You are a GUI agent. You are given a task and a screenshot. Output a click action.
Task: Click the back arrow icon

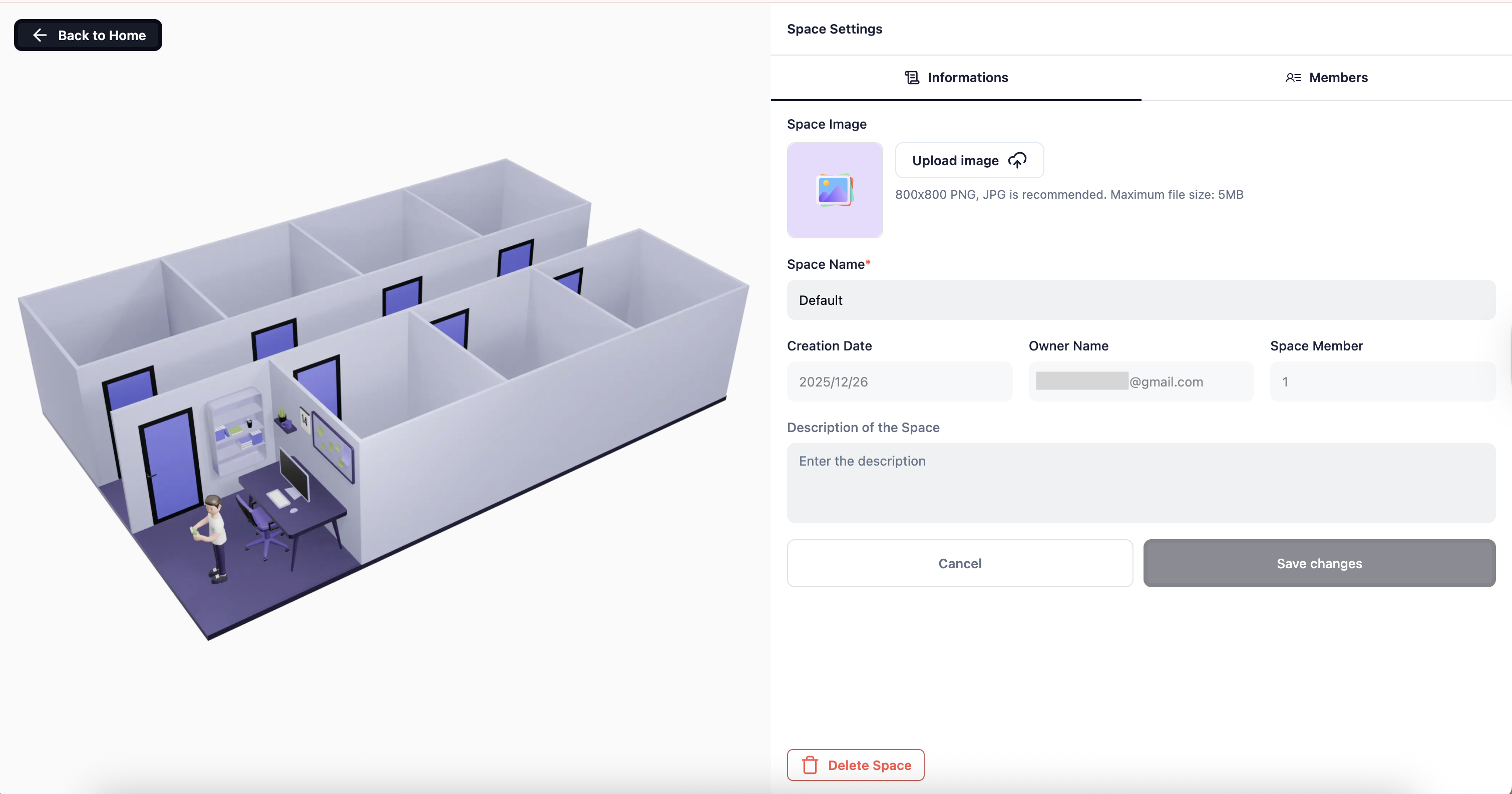[x=40, y=35]
